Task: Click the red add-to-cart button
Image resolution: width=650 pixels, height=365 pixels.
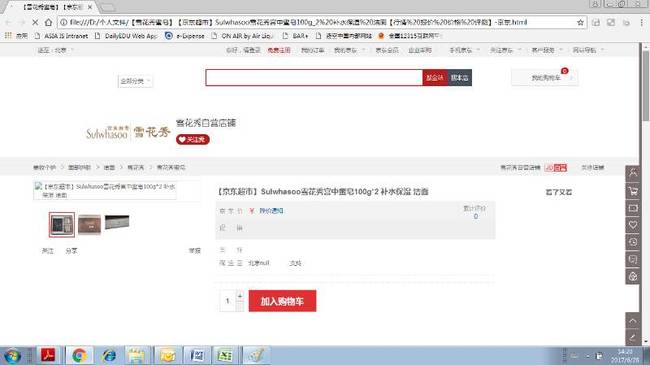Action: tap(282, 301)
